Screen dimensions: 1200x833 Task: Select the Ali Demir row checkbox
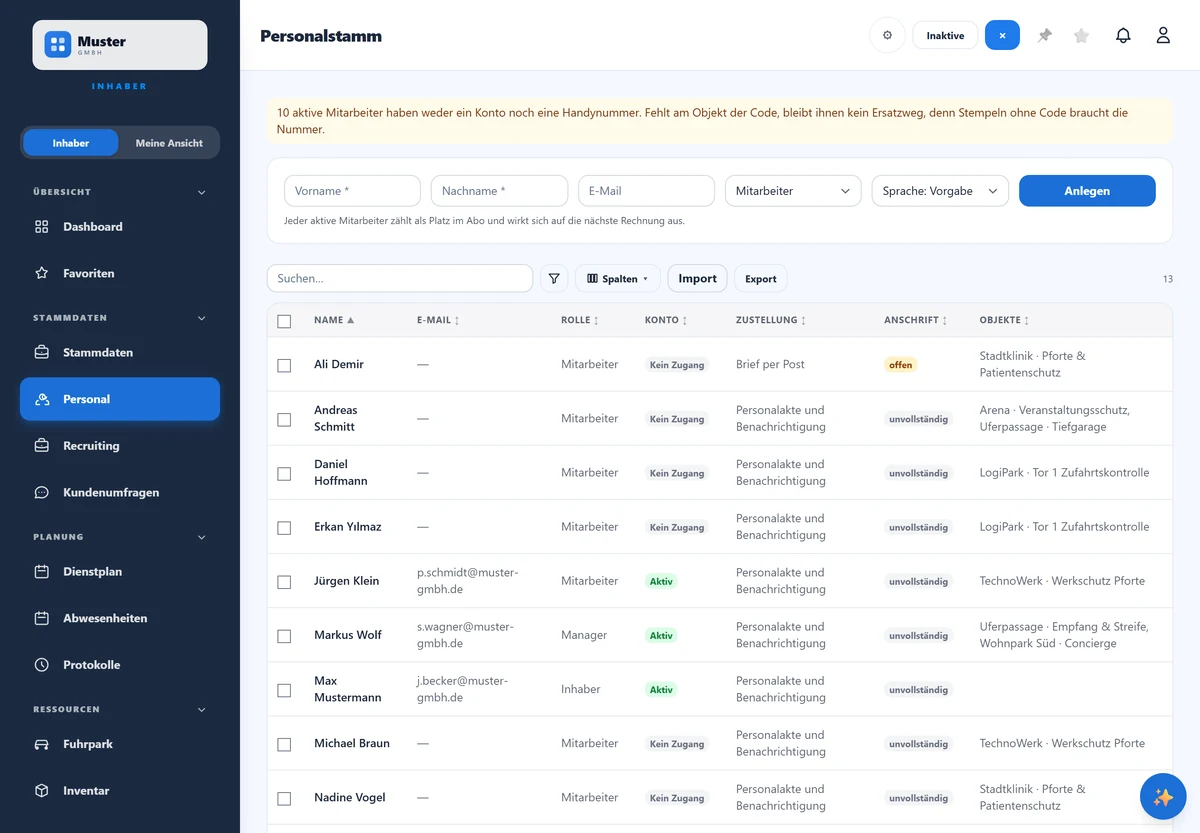point(284,365)
